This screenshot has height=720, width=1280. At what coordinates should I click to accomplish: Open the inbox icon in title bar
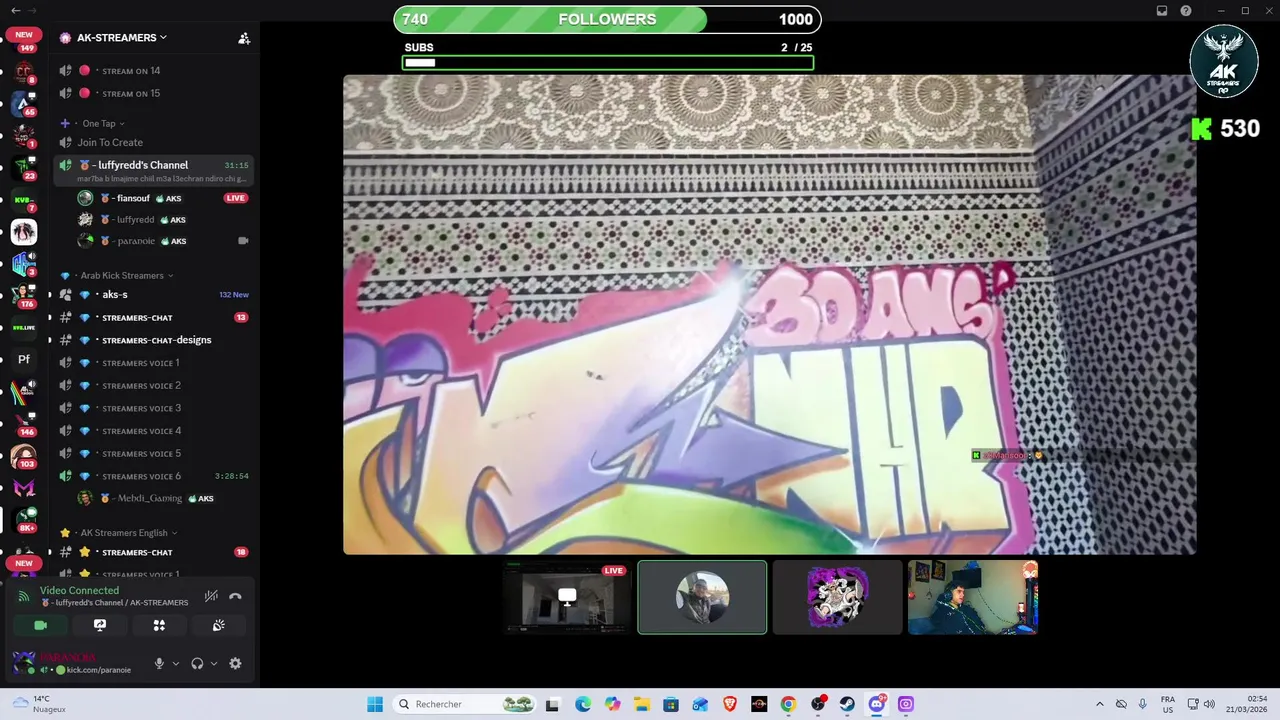(x=1162, y=11)
